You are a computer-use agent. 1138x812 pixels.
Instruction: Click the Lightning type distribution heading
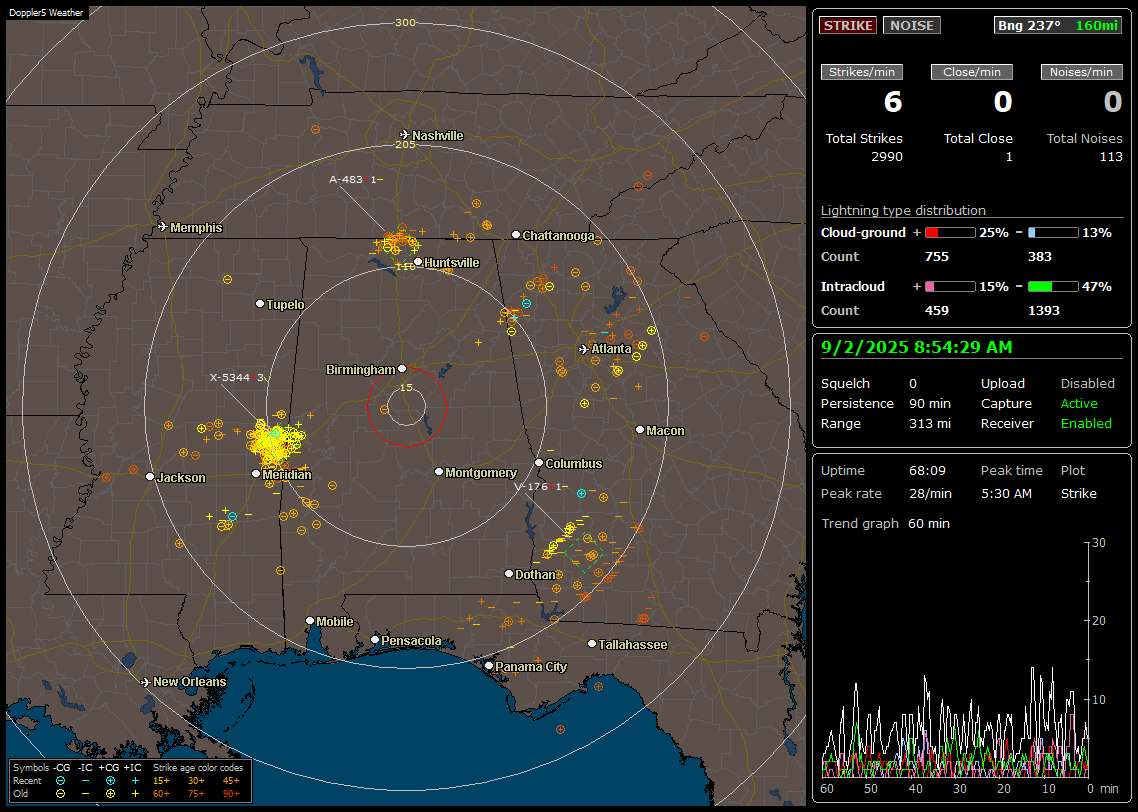tap(903, 210)
